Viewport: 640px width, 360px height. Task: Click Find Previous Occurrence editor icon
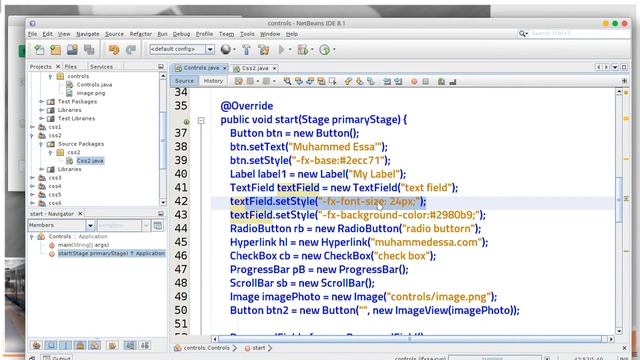click(x=299, y=81)
